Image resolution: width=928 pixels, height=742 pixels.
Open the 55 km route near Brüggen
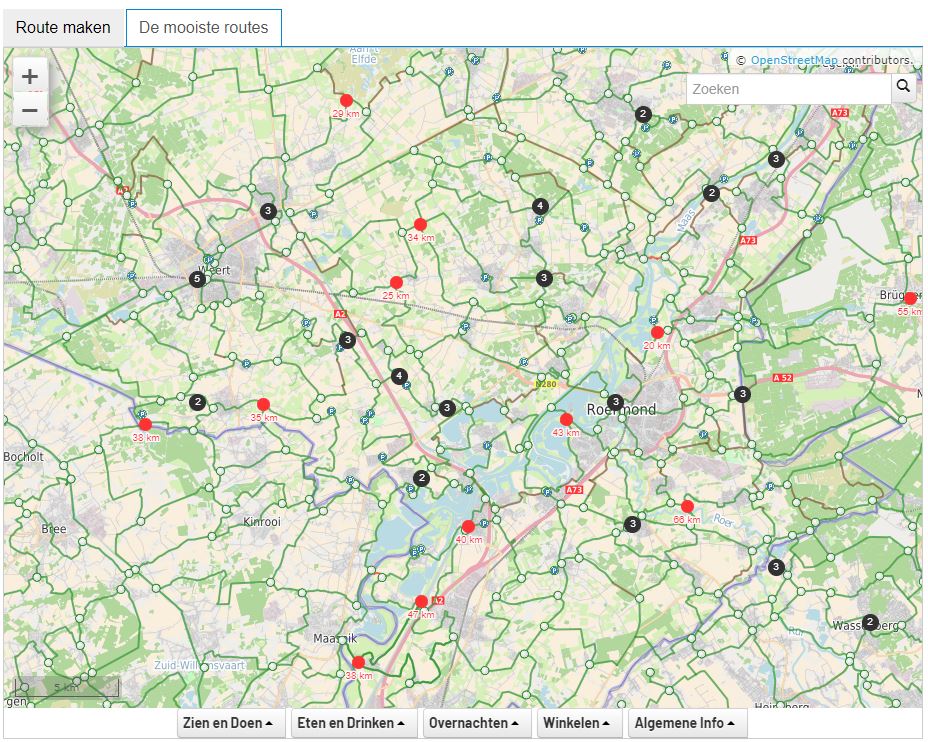pyautogui.click(x=910, y=296)
